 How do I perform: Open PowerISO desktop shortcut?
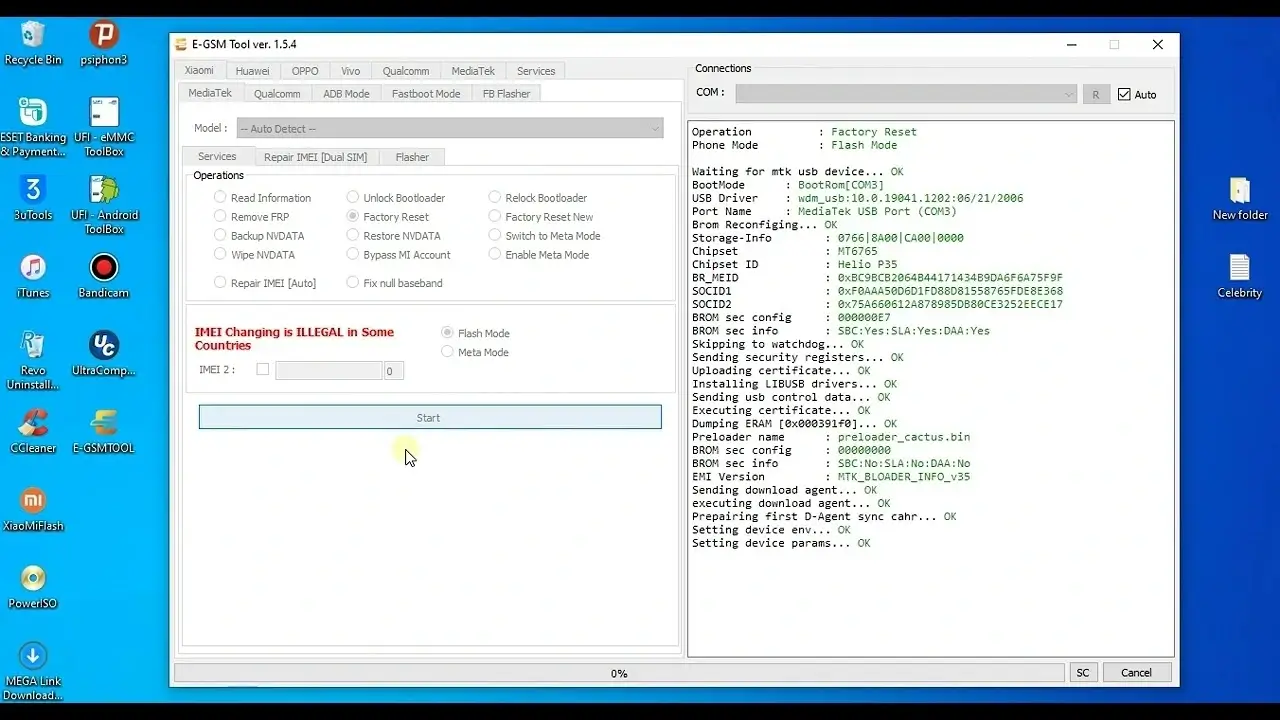pos(33,587)
